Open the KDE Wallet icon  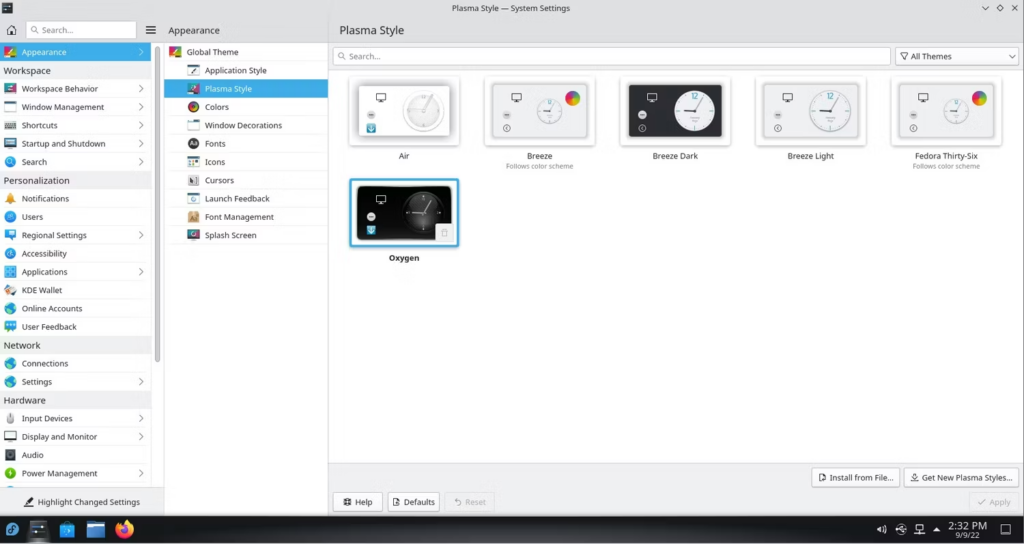tap(10, 290)
